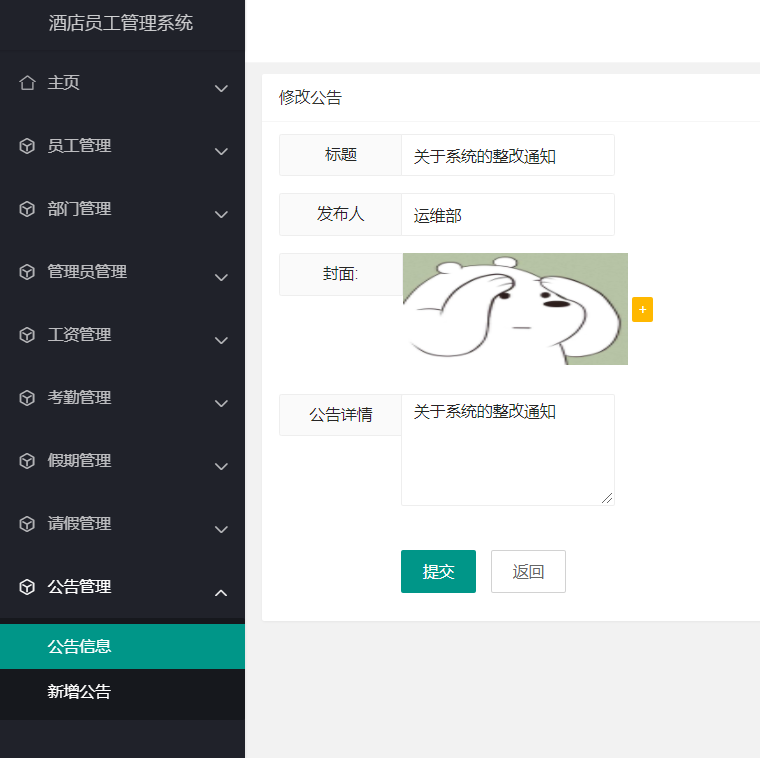Click the cube icon beside 管理员管理
Viewport: 760px width, 758px height.
coord(27,271)
